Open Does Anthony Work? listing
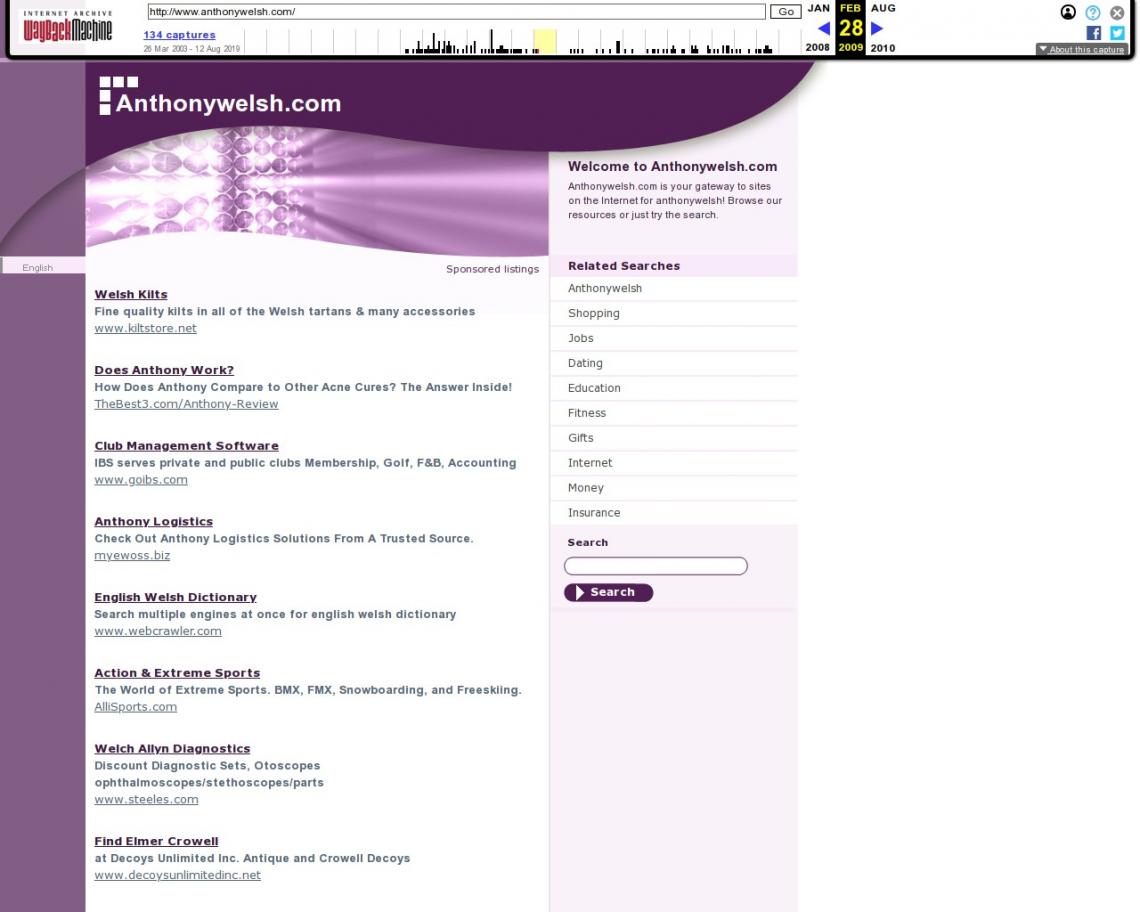The width and height of the screenshot is (1140, 912). click(164, 369)
